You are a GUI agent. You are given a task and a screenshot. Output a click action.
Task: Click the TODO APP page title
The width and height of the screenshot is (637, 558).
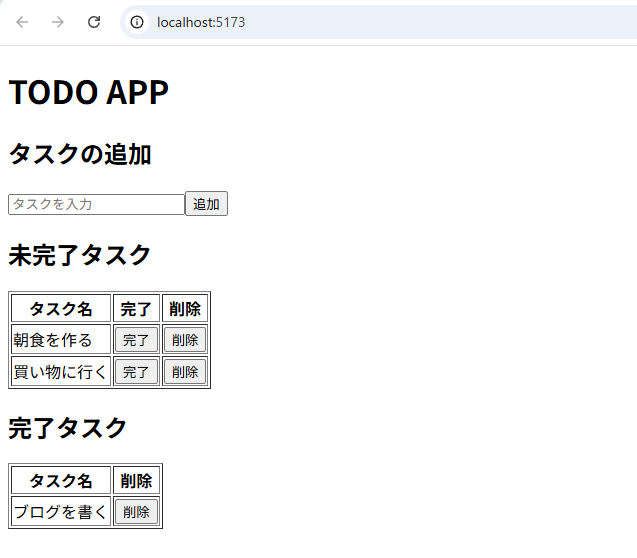click(x=88, y=92)
